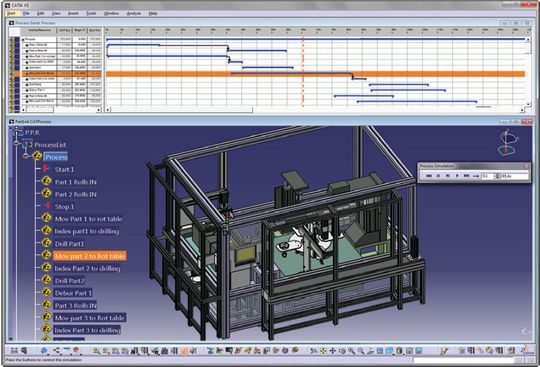
Task: Click the Fit All In toolbar icon
Action: pyautogui.click(x=323, y=351)
